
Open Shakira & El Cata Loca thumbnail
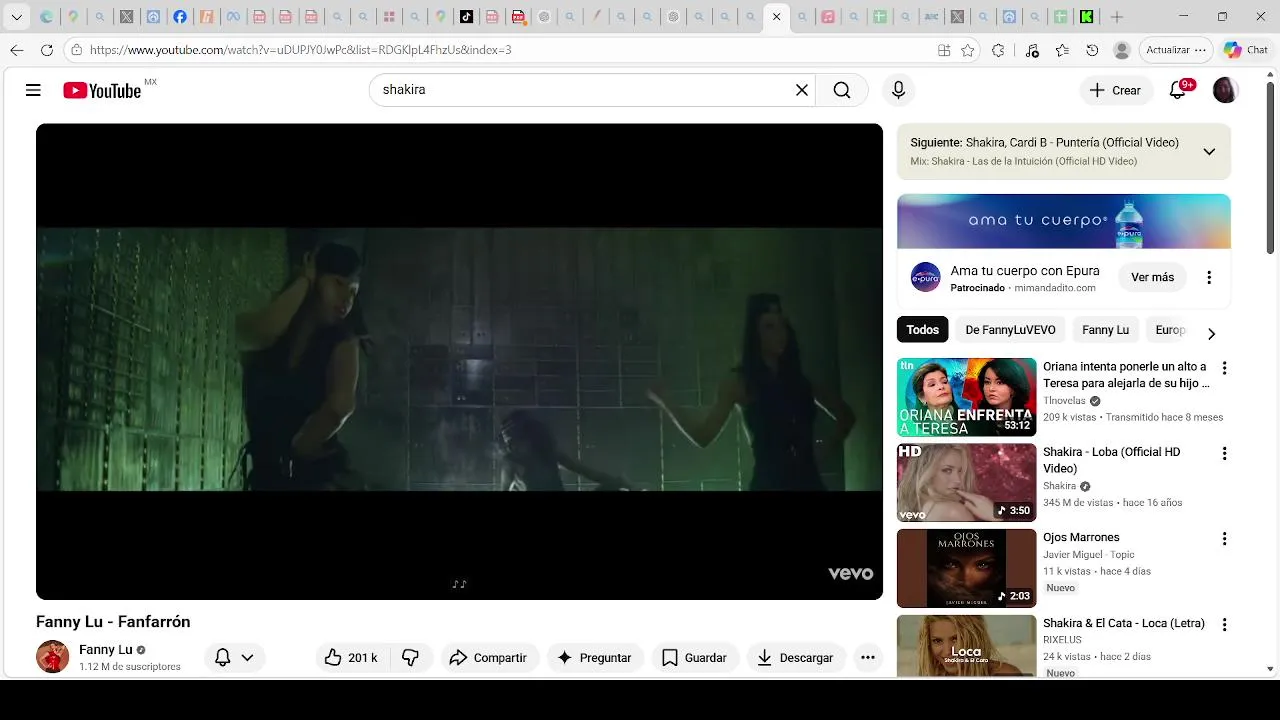[x=966, y=646]
